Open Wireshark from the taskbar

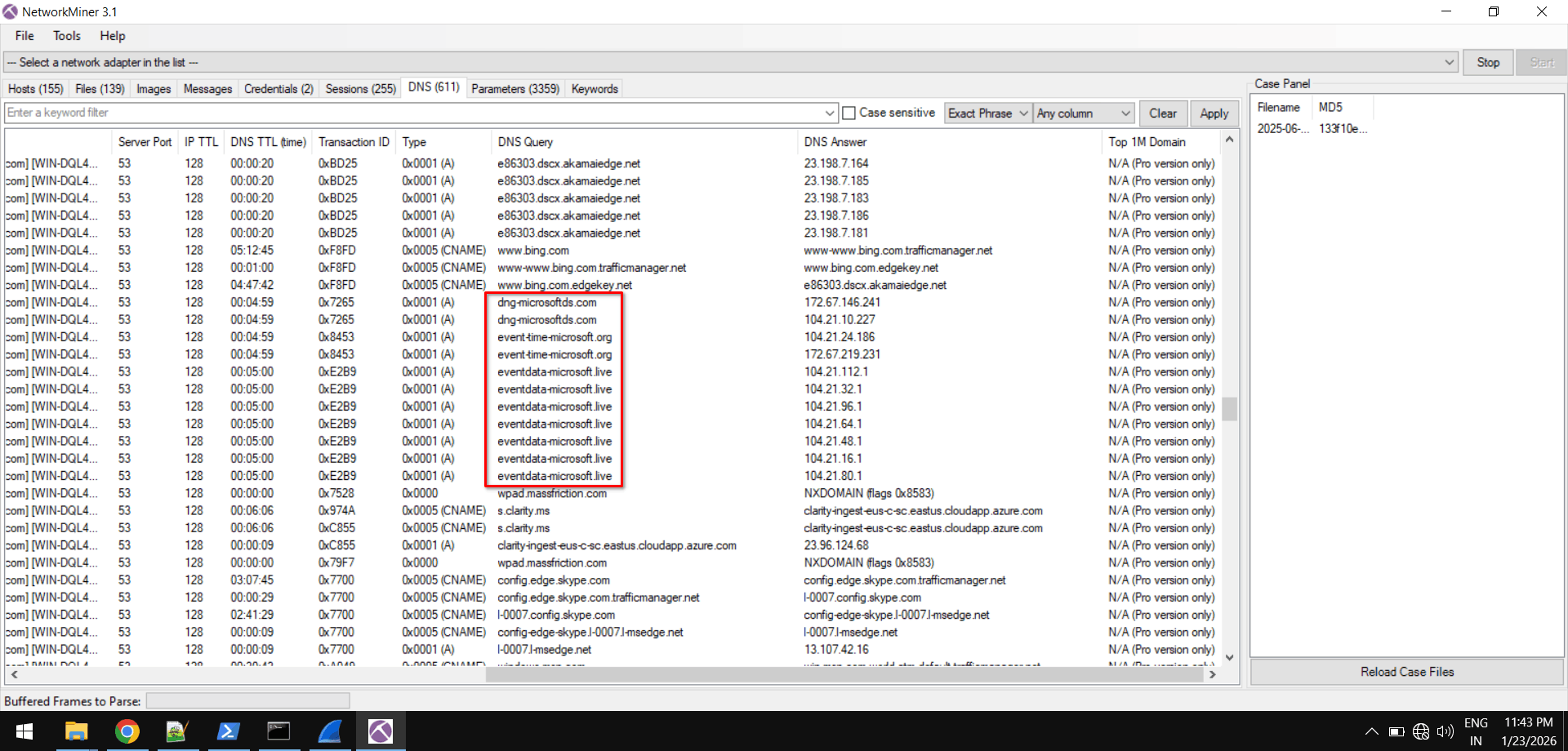click(330, 731)
